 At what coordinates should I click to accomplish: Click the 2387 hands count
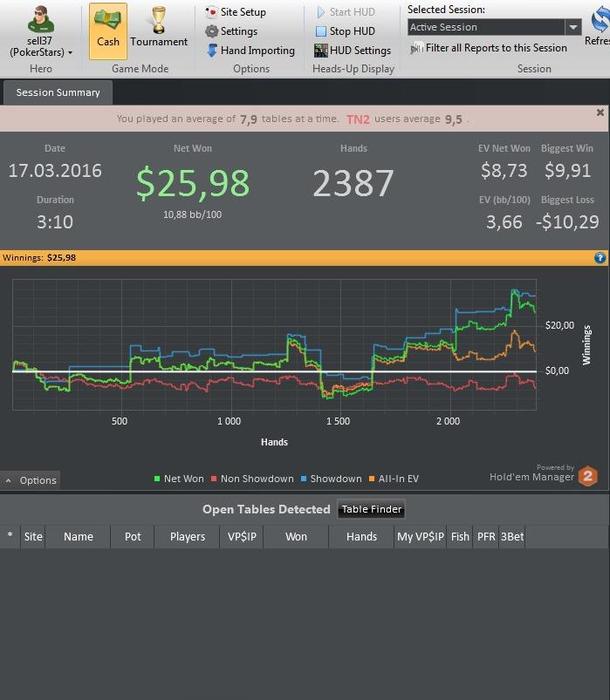tap(353, 183)
